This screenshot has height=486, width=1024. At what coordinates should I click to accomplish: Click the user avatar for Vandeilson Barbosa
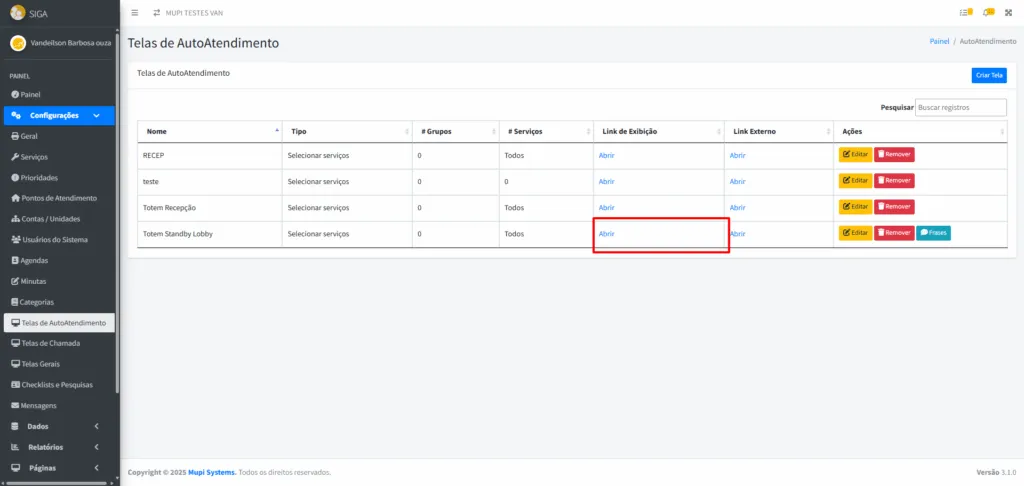(x=17, y=43)
